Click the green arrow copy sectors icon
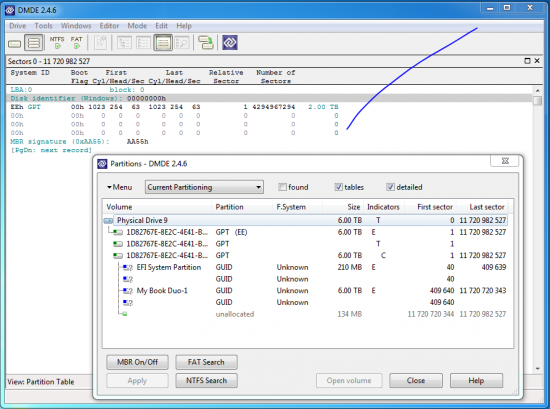The width and height of the screenshot is (550, 409). click(206, 42)
